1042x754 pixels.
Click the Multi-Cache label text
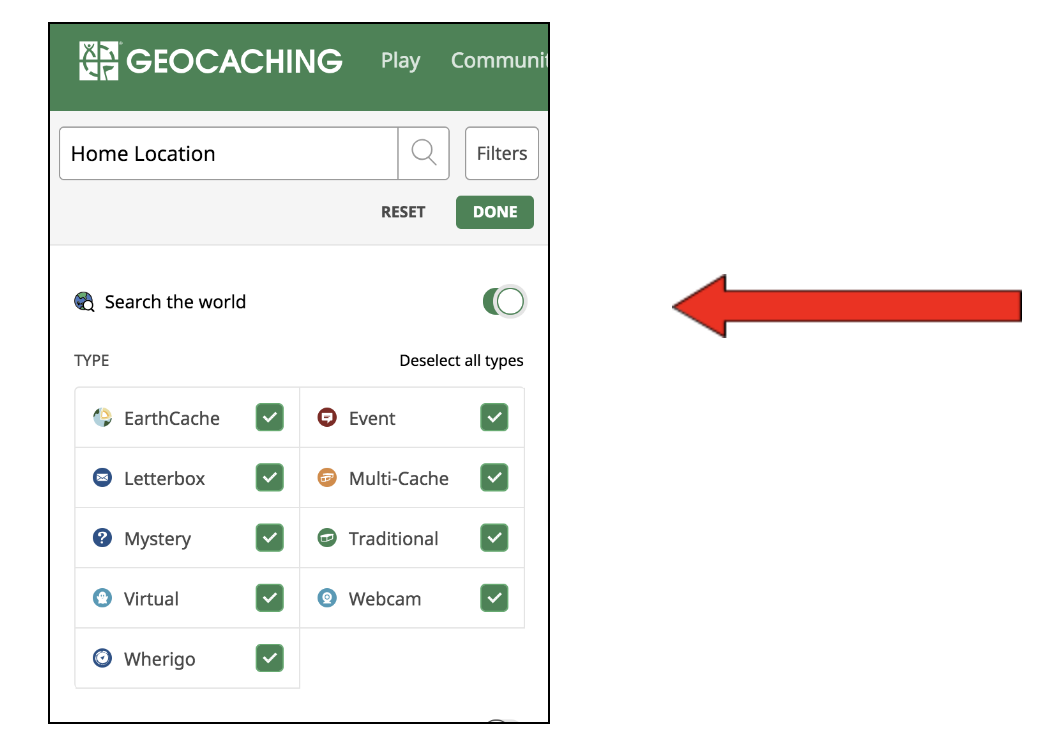pyautogui.click(x=399, y=478)
